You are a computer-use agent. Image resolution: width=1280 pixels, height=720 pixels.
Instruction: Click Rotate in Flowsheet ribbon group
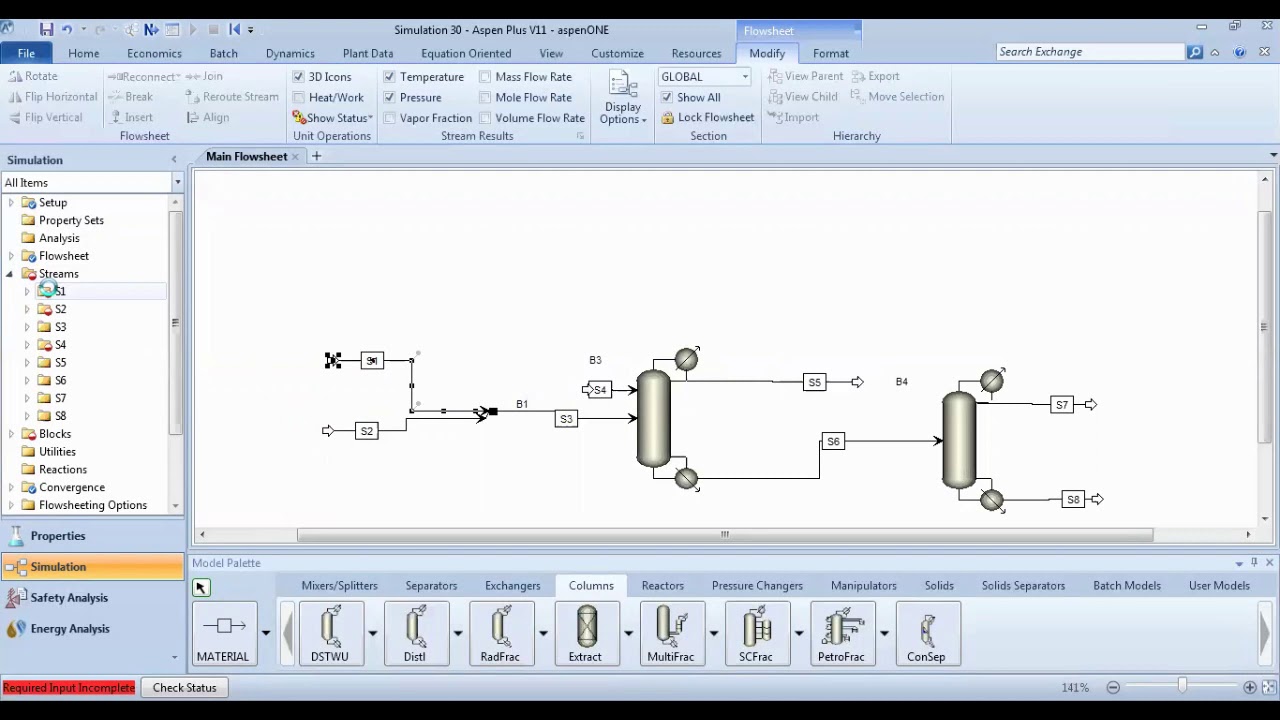(33, 76)
